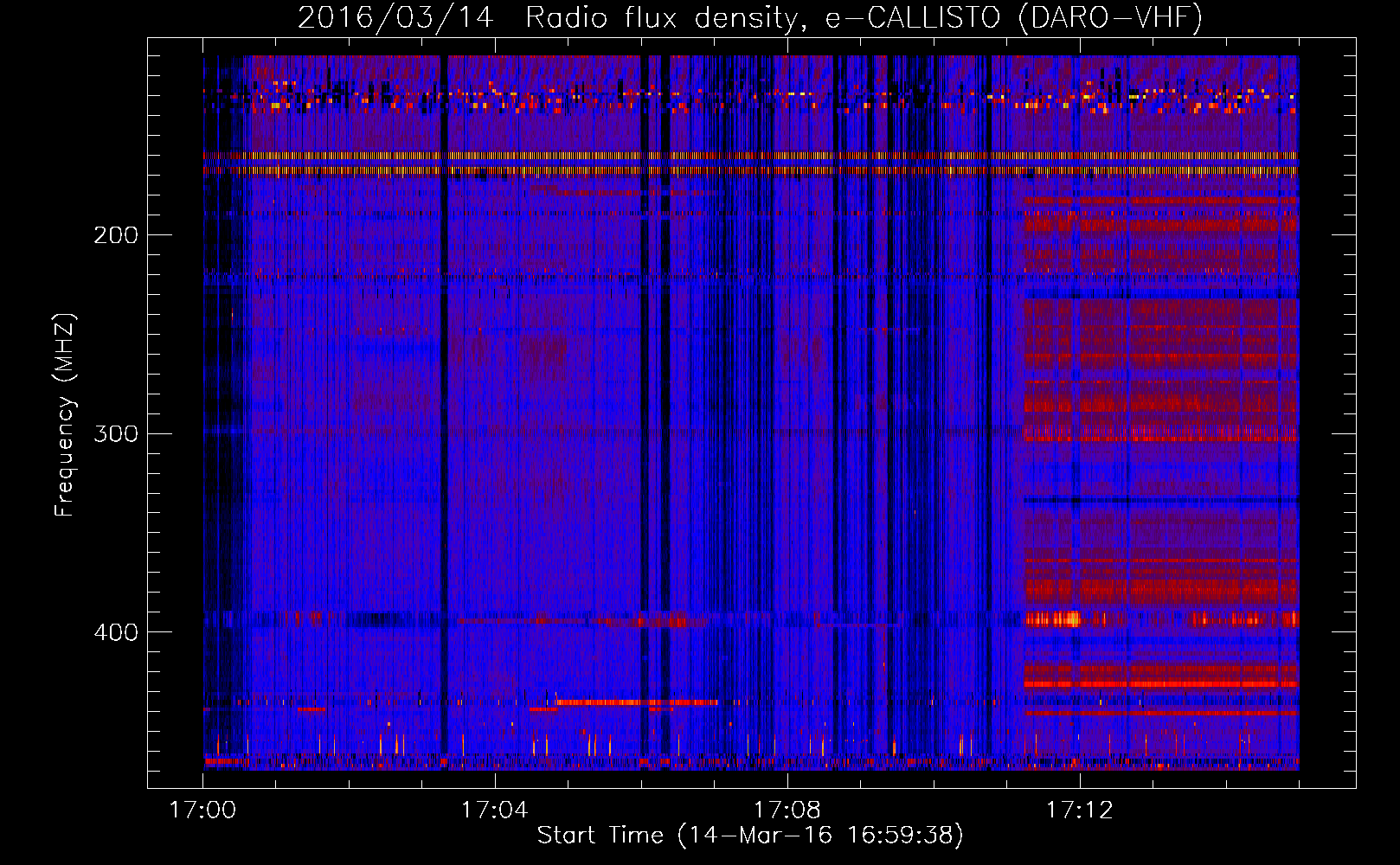Click the 'Start Time (14-Mar-16 16:59:38)' label
This screenshot has width=1400, height=865.
click(749, 836)
